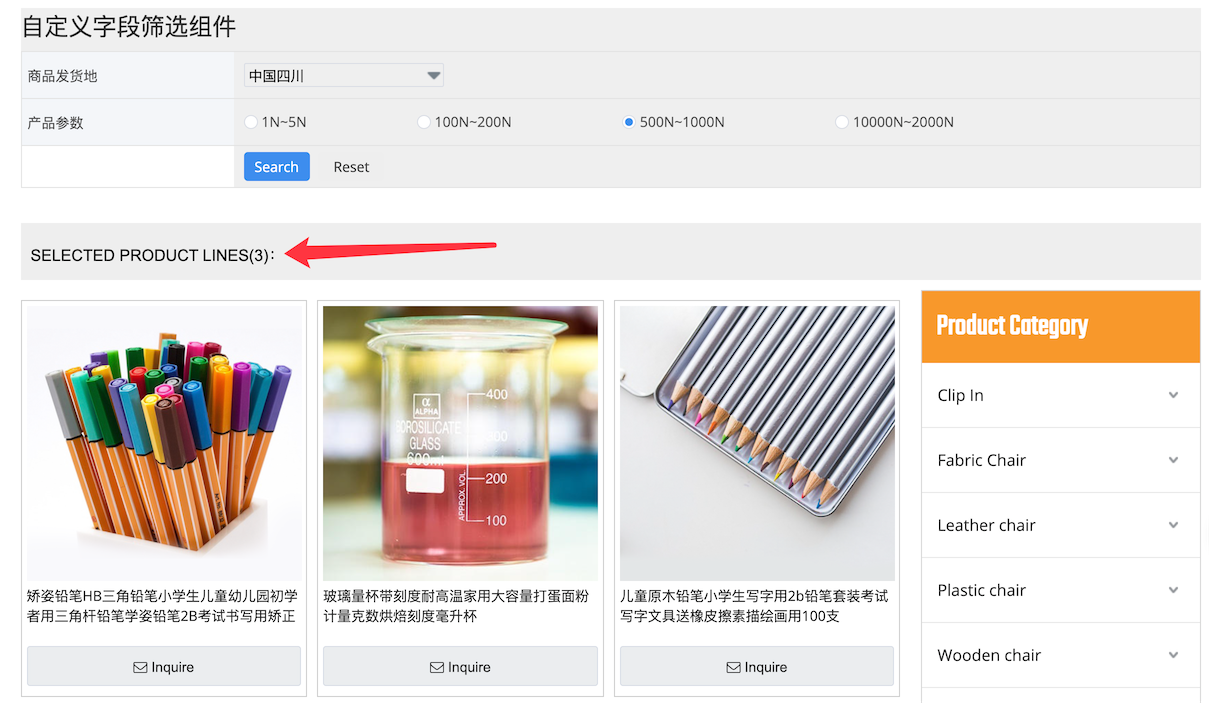Image resolution: width=1209 pixels, height=703 pixels.
Task: Reset the filter selections
Action: coord(351,167)
